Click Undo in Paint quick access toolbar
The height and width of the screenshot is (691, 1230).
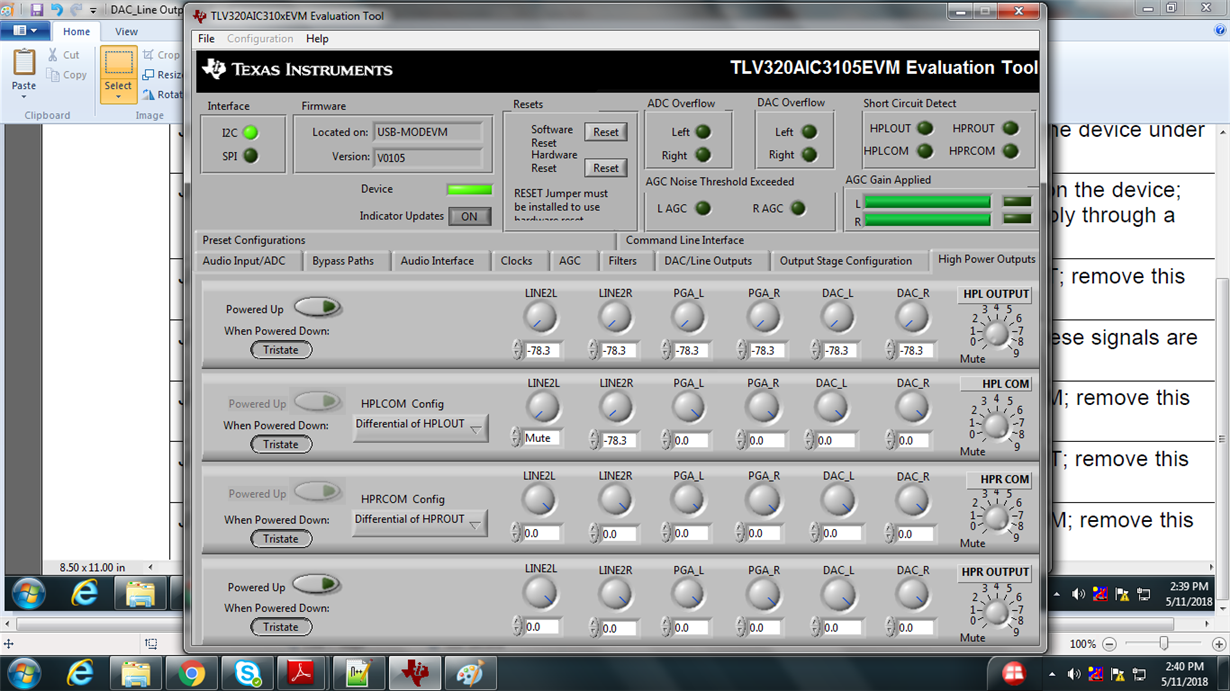pos(56,9)
